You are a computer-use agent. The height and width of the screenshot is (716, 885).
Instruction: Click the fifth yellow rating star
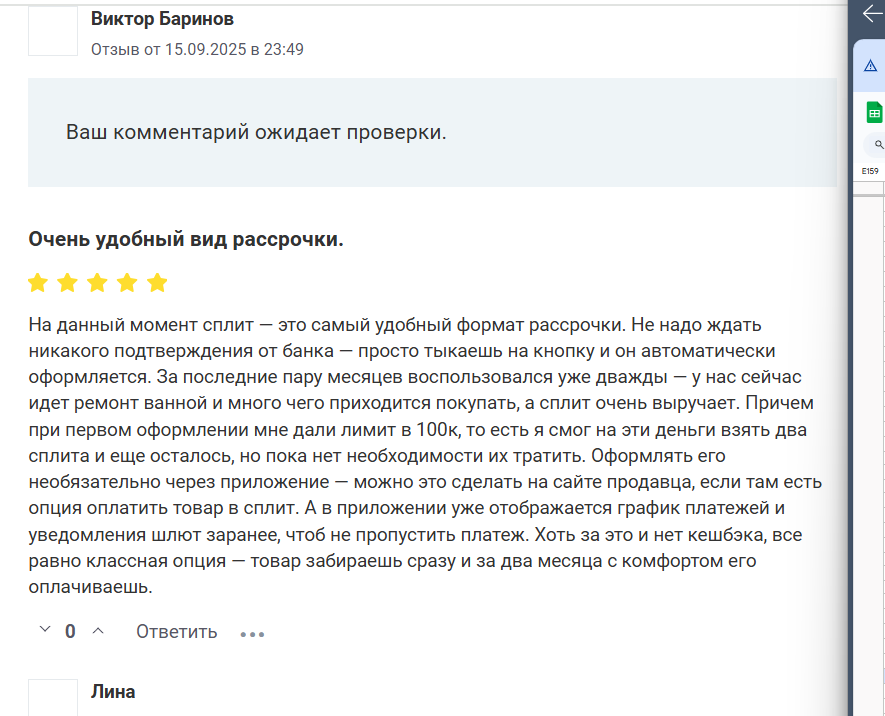pyautogui.click(x=157, y=282)
